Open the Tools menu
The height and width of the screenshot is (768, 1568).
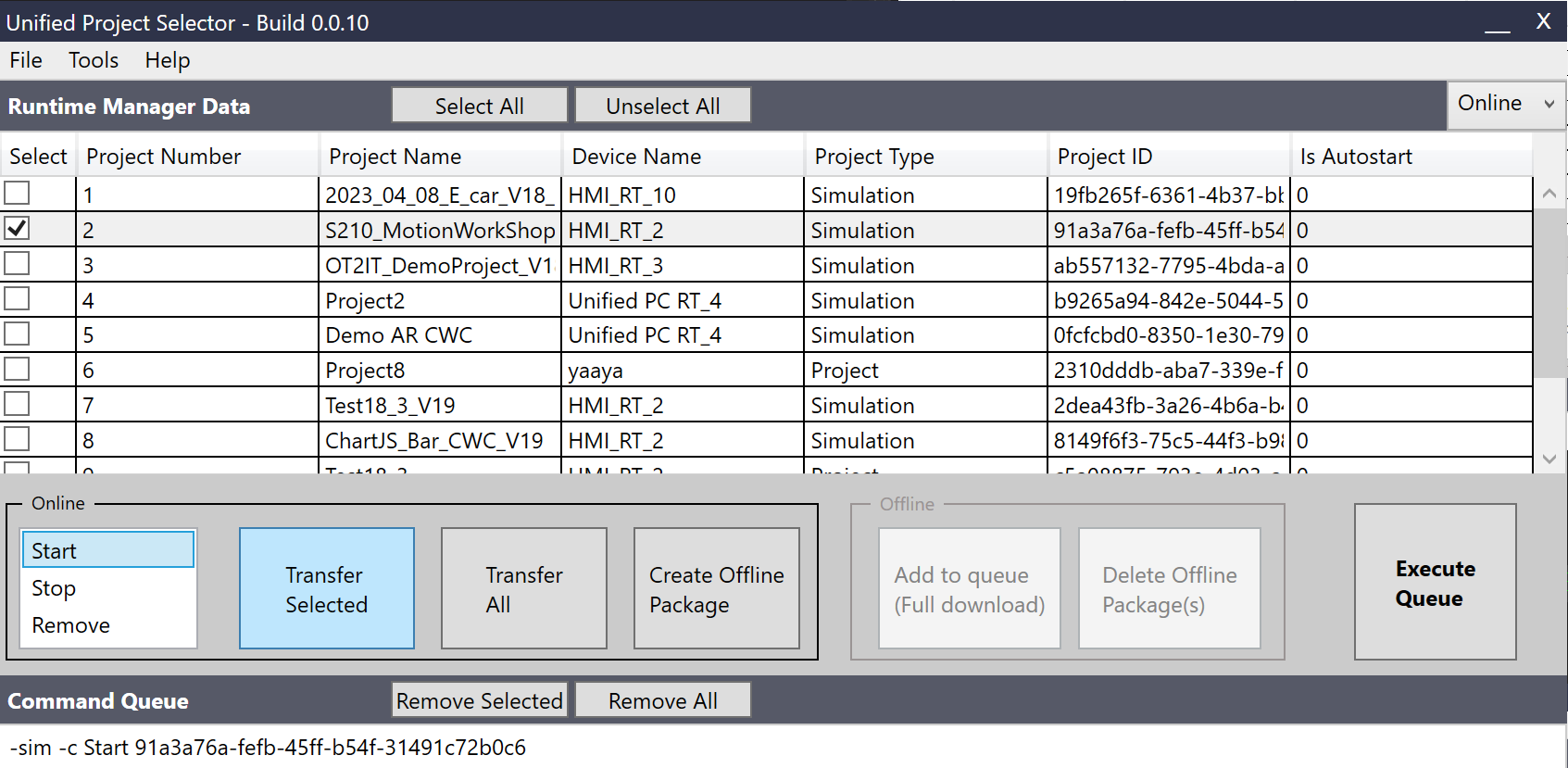click(x=94, y=60)
